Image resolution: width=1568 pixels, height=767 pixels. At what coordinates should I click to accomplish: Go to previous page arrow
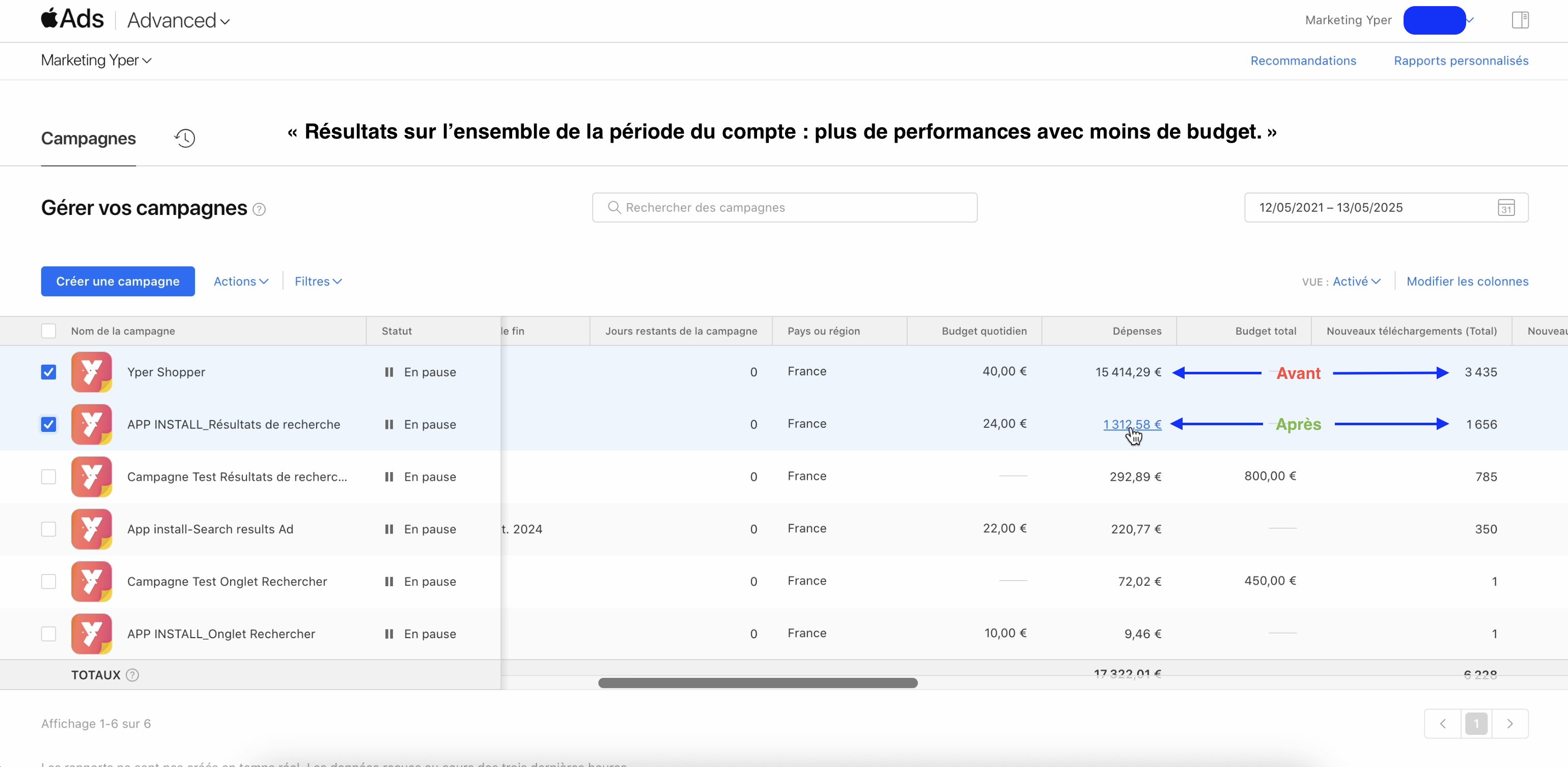coord(1443,724)
